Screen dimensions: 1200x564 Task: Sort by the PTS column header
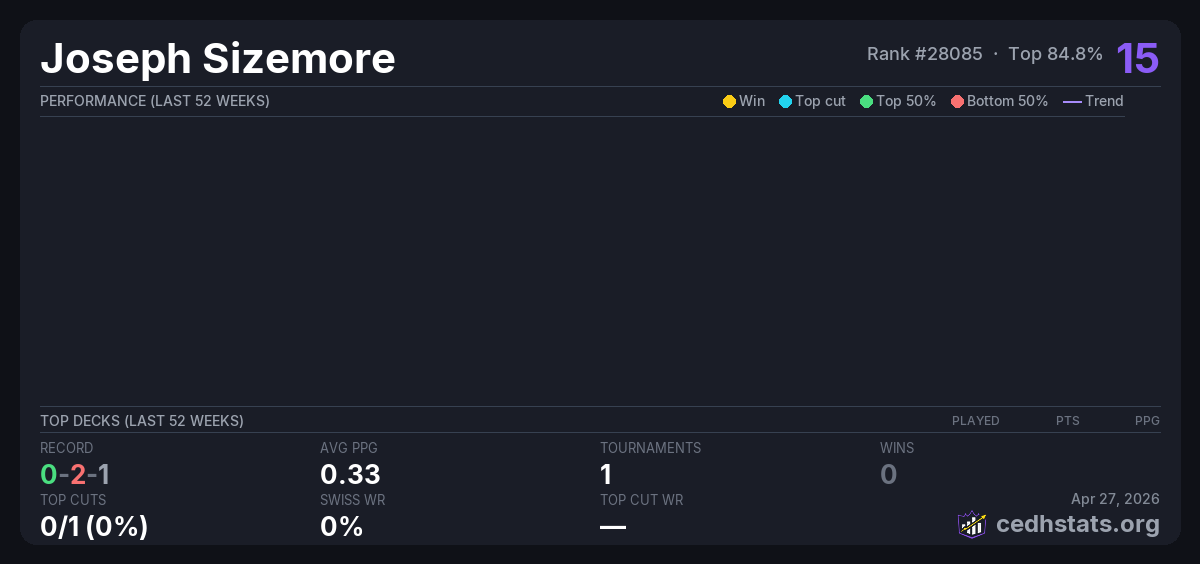pos(1067,421)
